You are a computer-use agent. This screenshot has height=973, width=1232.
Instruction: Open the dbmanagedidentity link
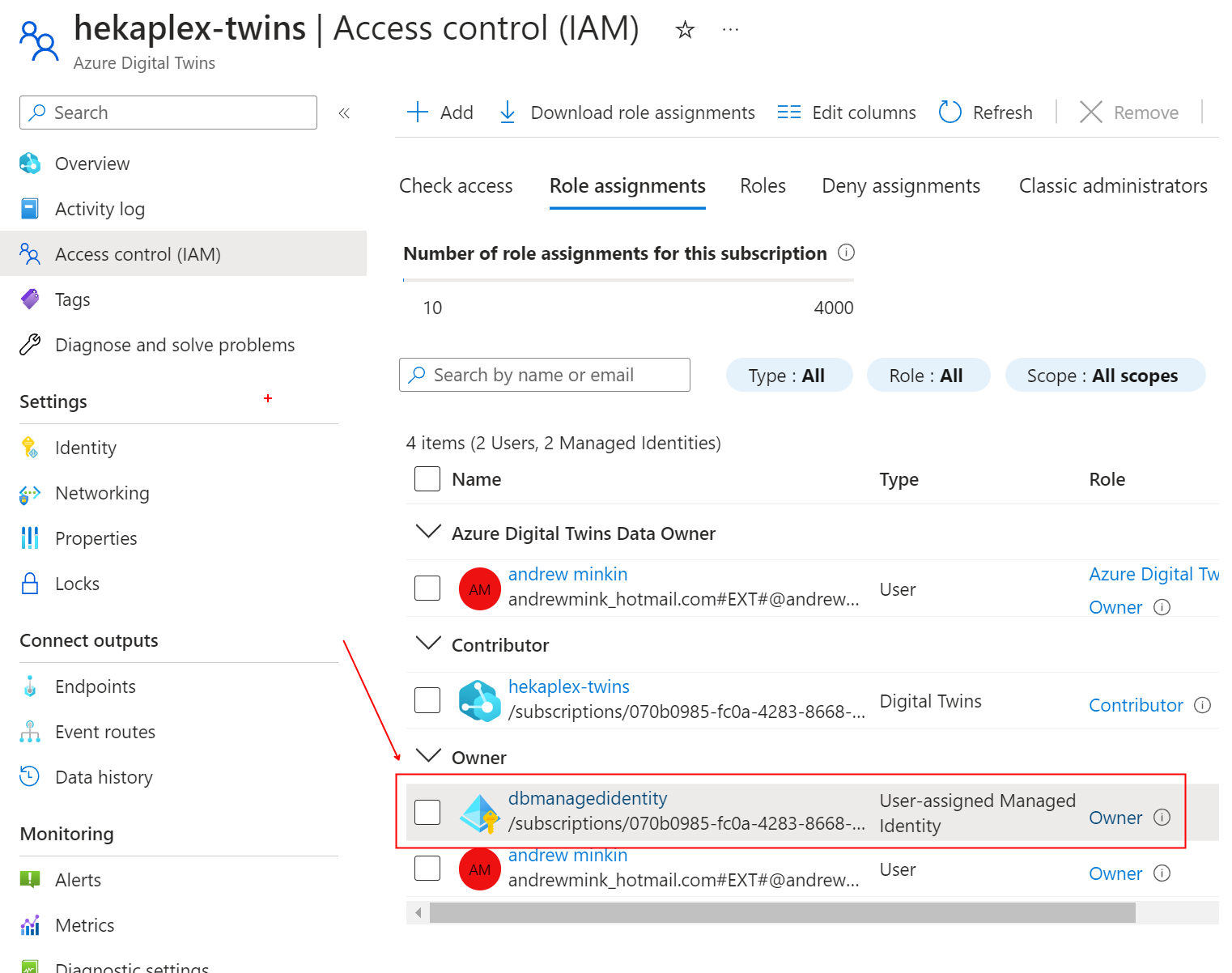pyautogui.click(x=587, y=798)
